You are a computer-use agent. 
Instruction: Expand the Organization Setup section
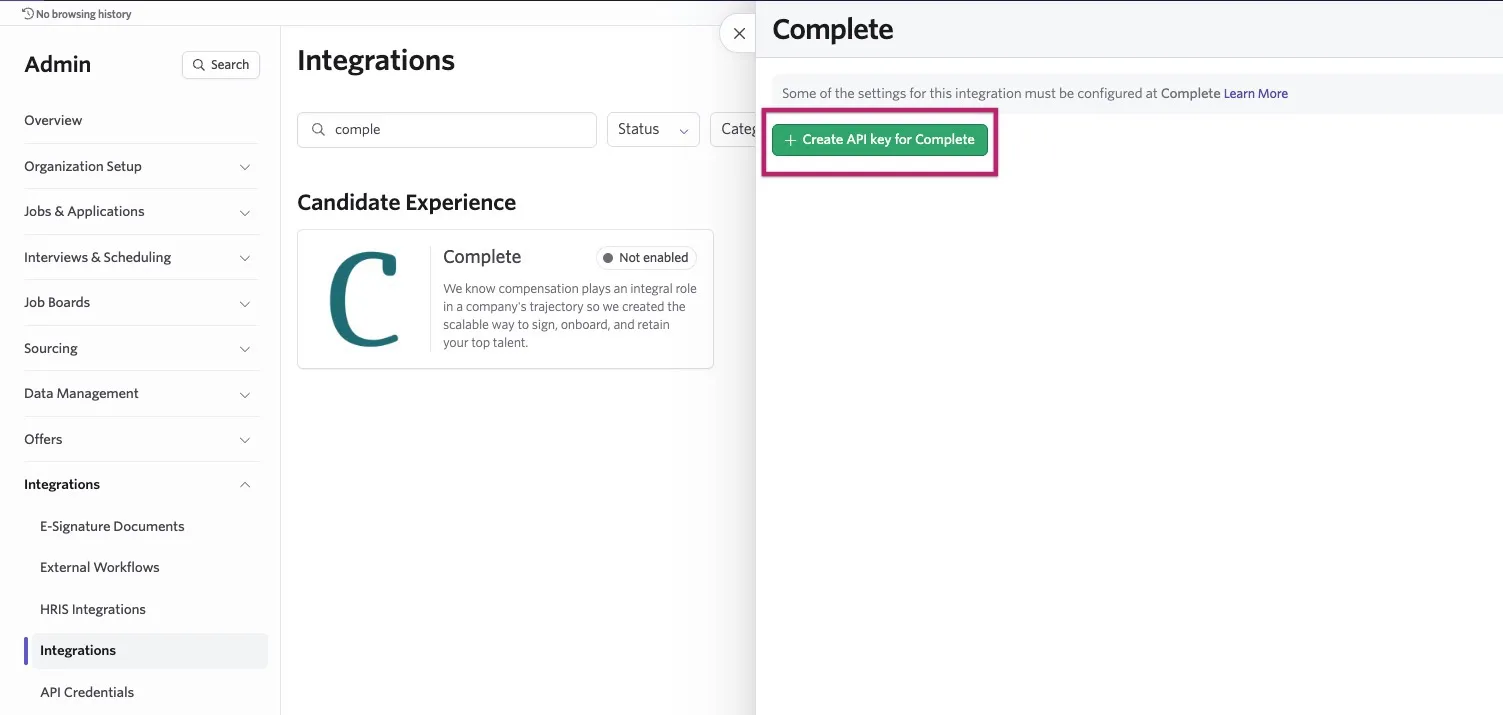pos(141,166)
